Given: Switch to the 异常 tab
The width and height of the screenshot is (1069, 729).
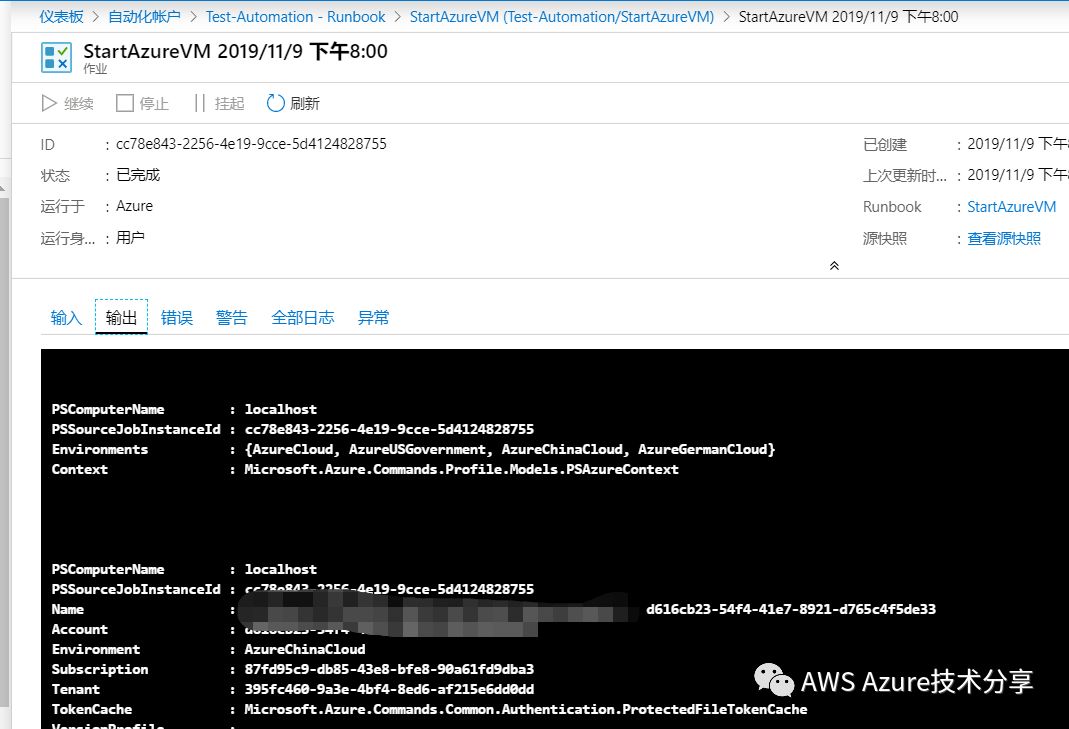Looking at the screenshot, I should tap(373, 318).
